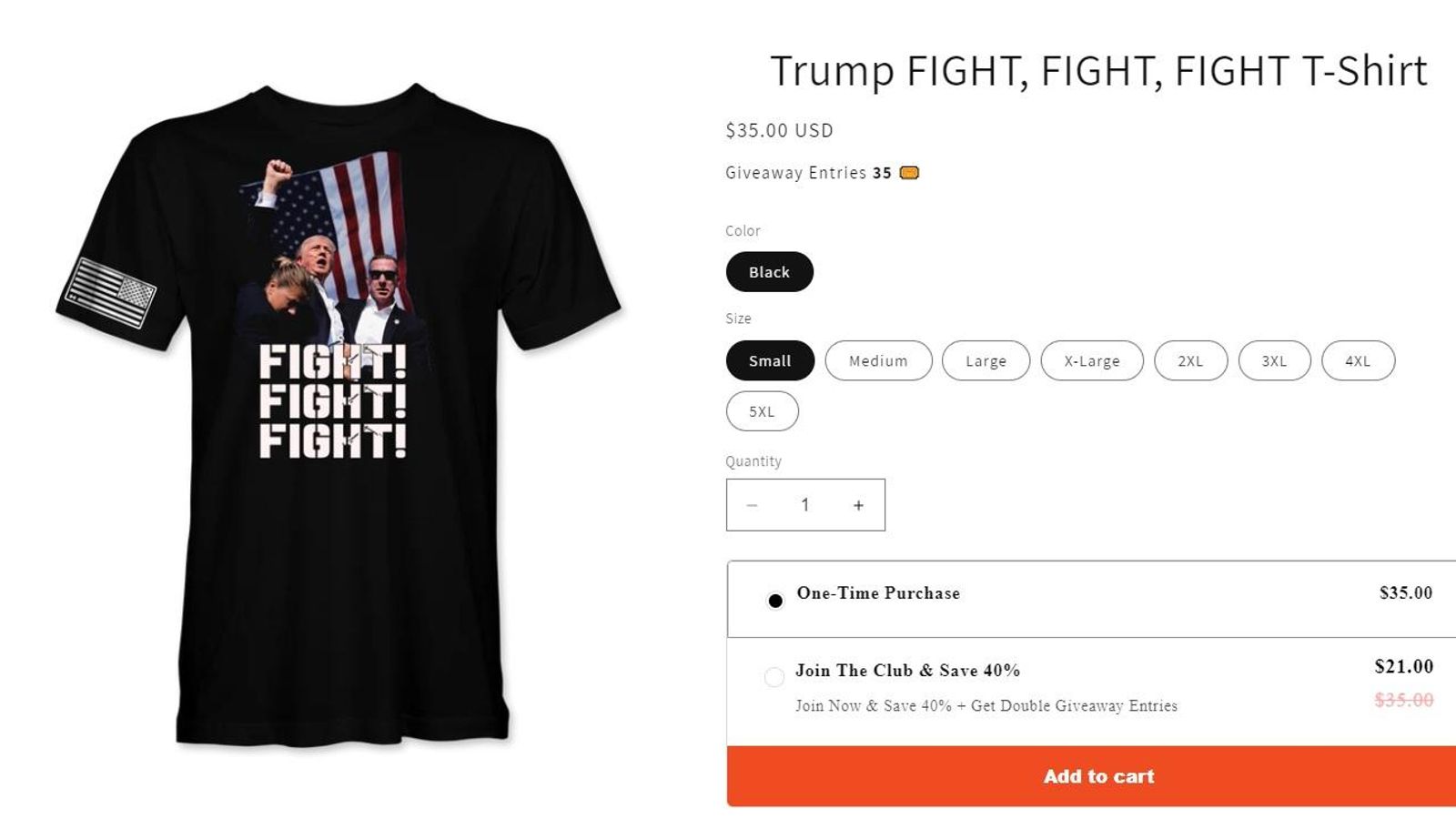Select size Medium

878,360
